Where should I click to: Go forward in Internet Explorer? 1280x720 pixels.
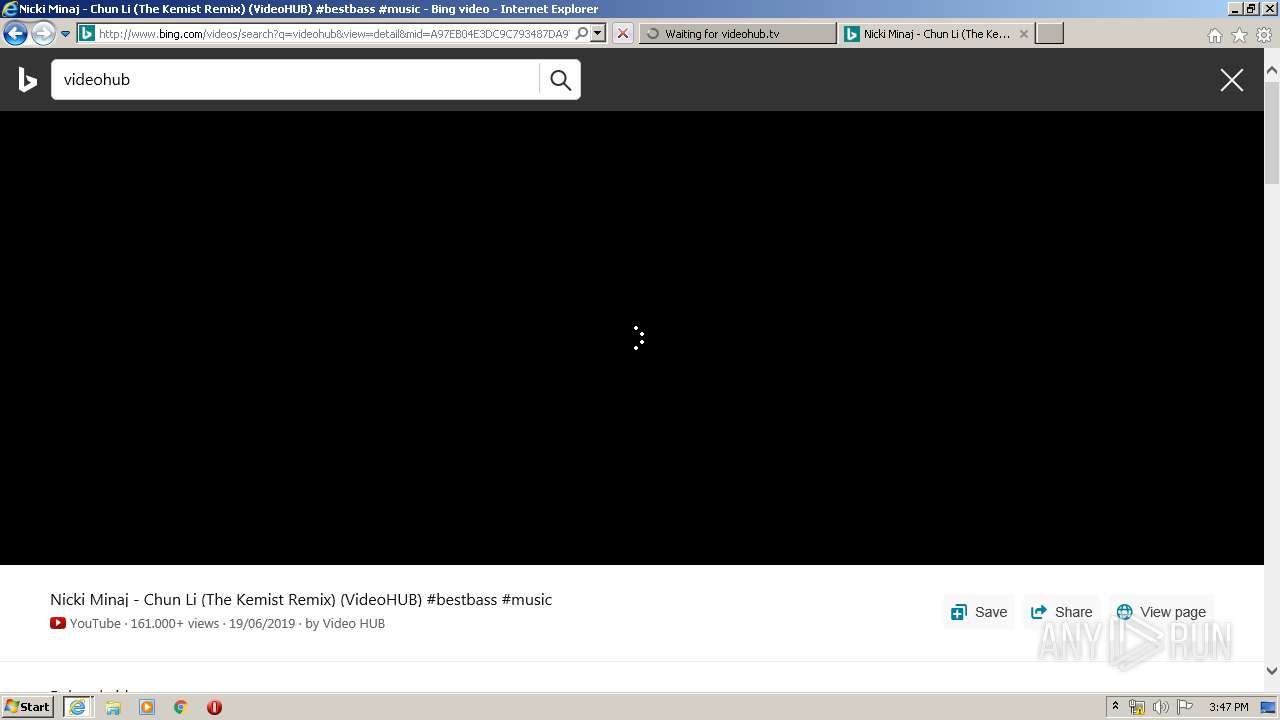(42, 33)
